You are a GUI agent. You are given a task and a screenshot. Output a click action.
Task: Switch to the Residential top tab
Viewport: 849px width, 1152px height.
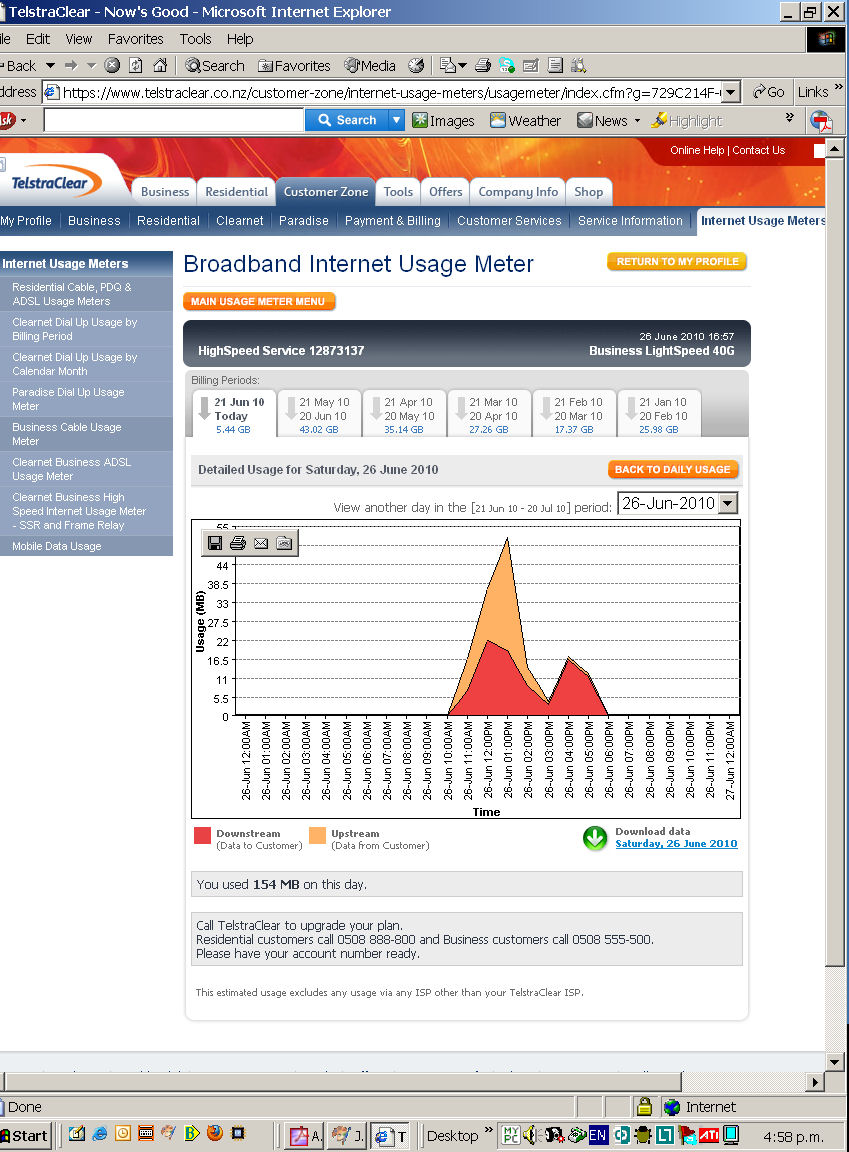tap(236, 192)
